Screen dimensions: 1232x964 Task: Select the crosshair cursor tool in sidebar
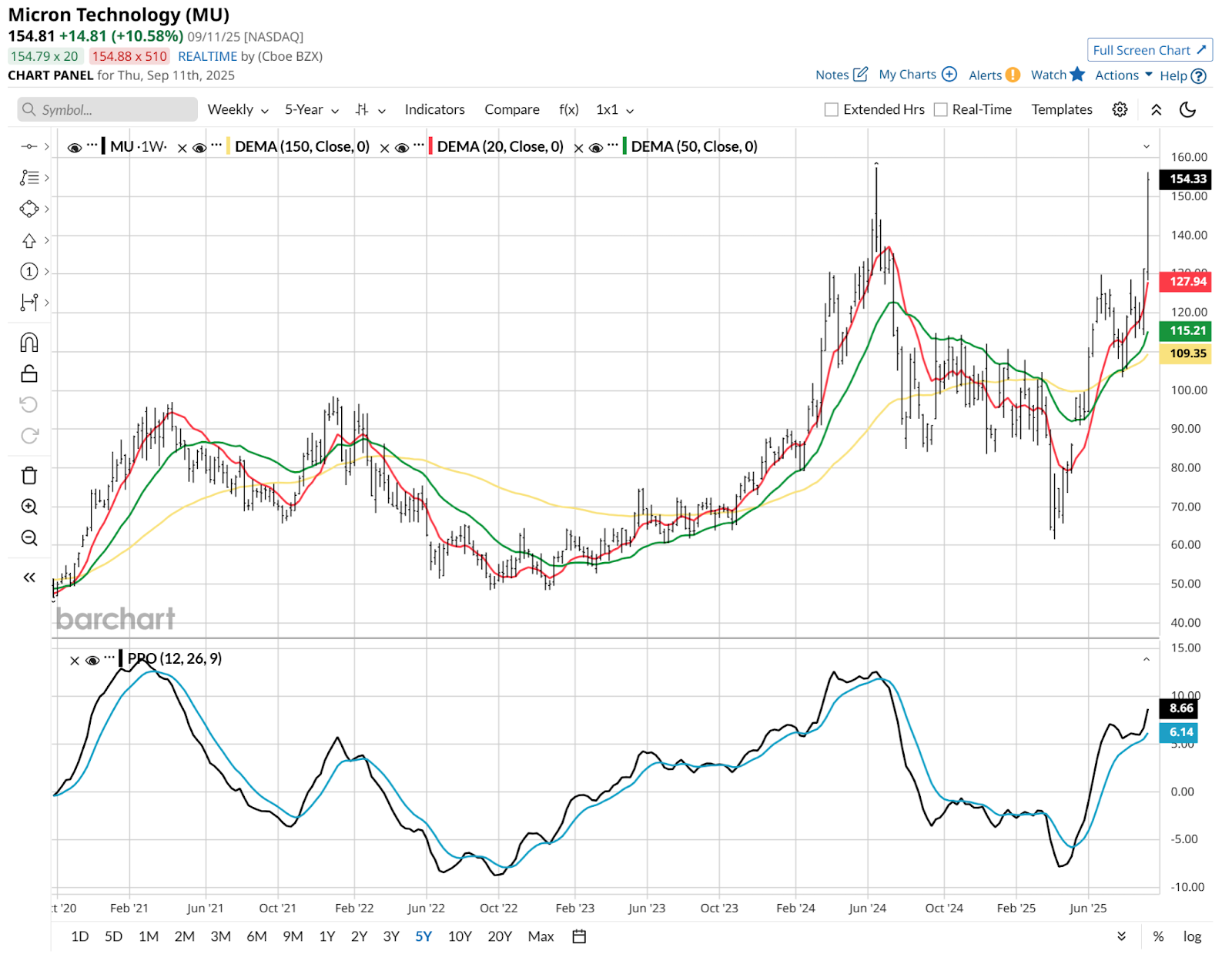click(28, 146)
